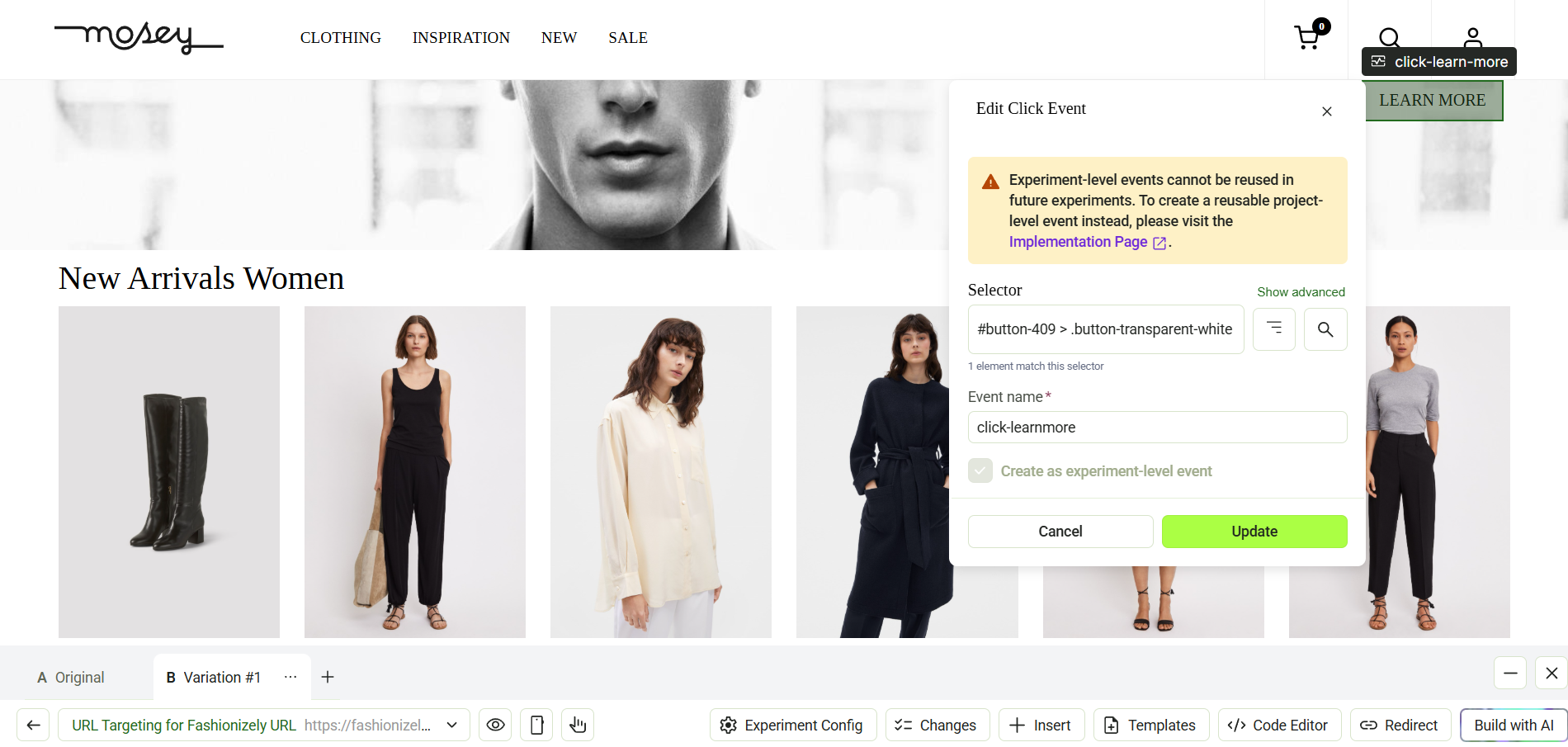1568x747 pixels.
Task: Enable the interactive hand pointer mode
Action: tap(578, 725)
